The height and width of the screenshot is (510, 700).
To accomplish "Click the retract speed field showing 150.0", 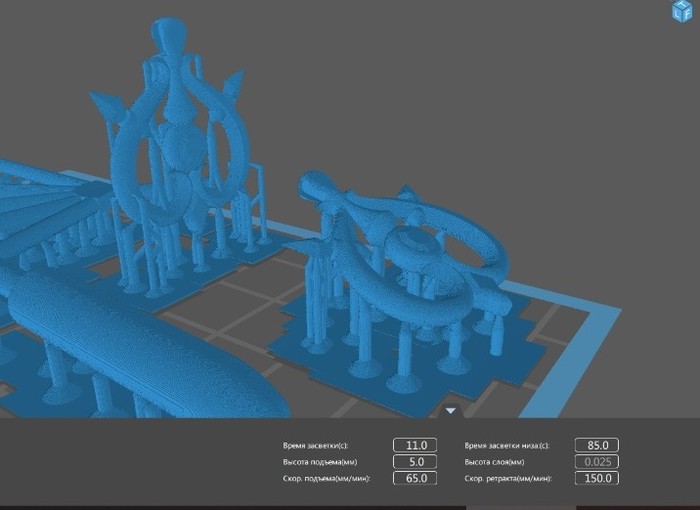I will 597,479.
